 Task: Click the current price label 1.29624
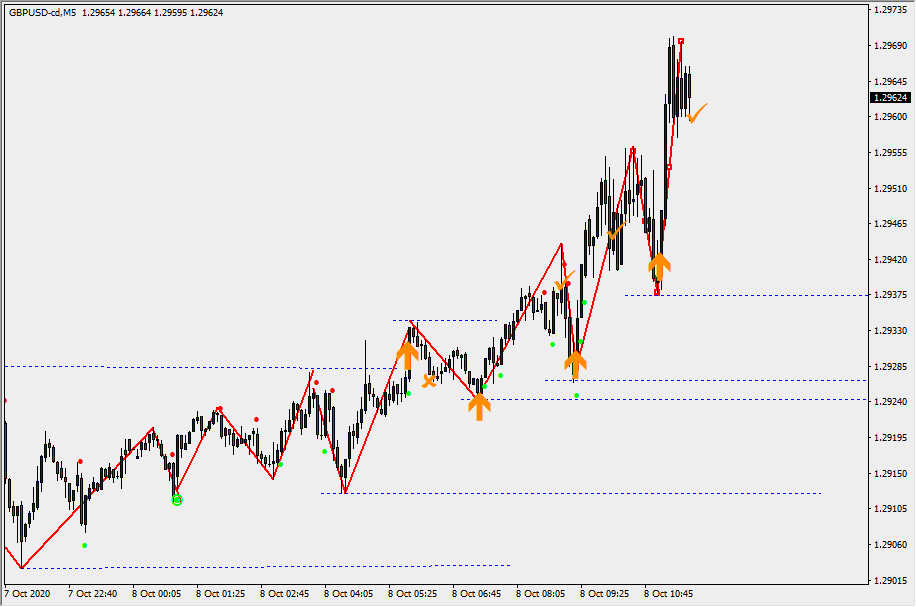click(x=889, y=98)
